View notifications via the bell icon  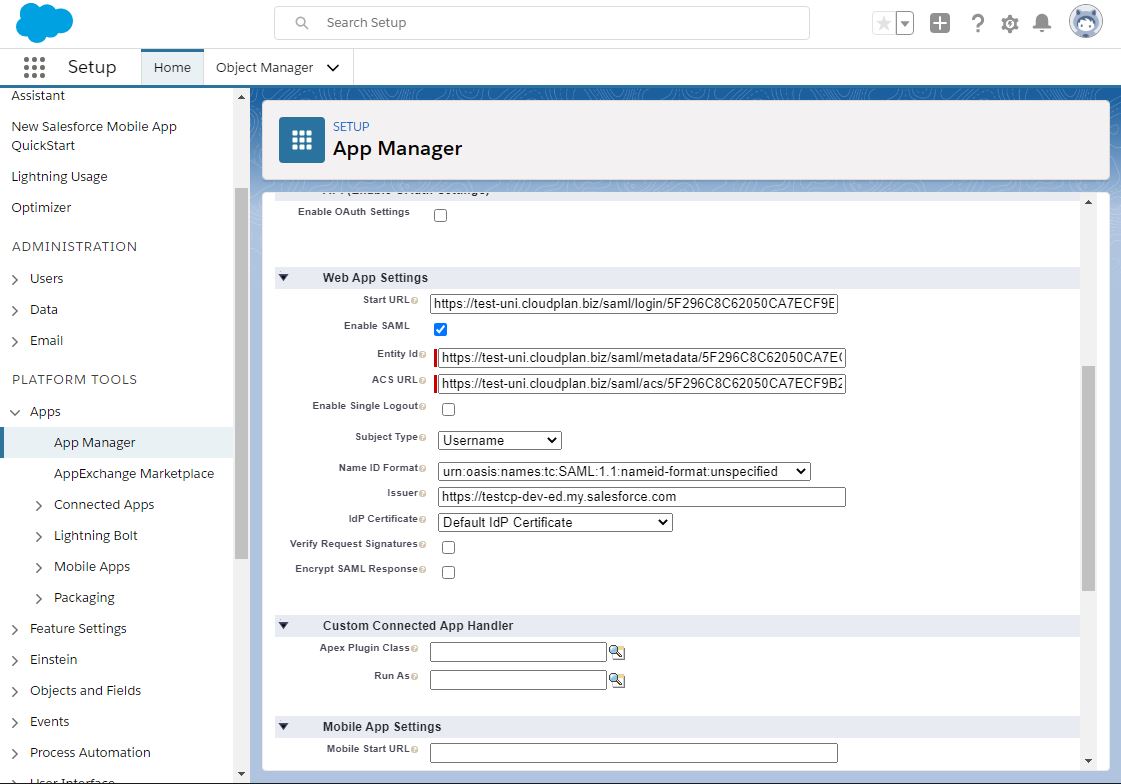(x=1043, y=22)
